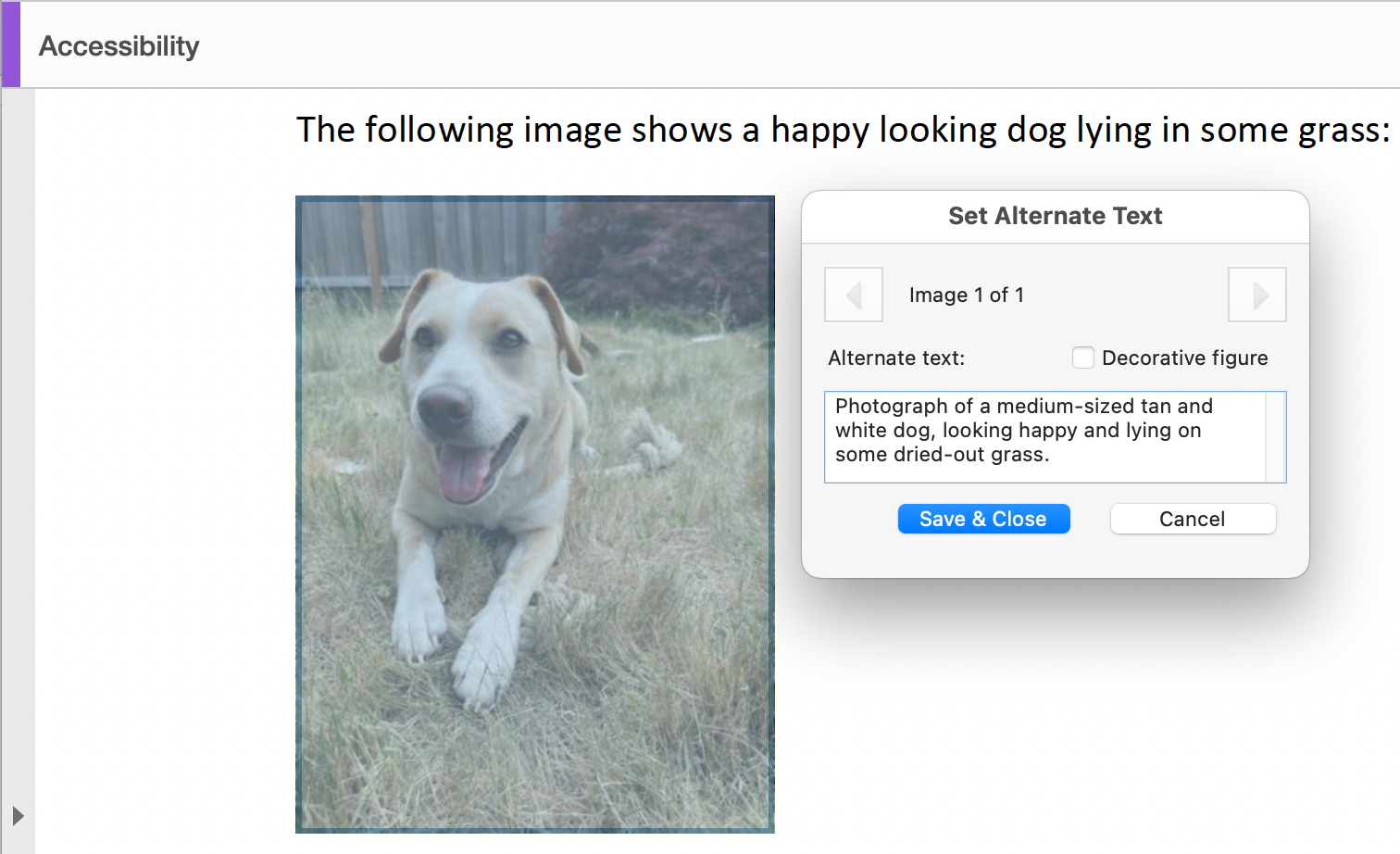Viewport: 1400px width, 854px height.
Task: Click the Save & Close button
Action: (983, 519)
